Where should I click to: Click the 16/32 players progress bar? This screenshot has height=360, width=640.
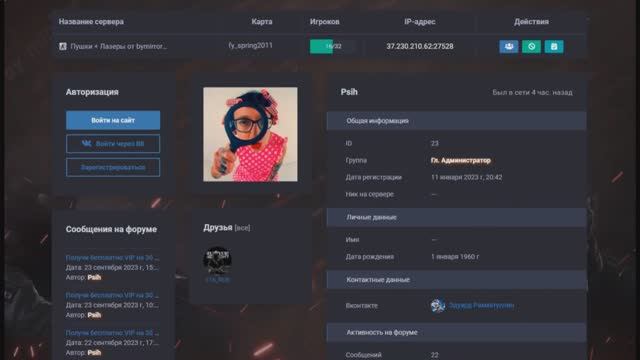pyautogui.click(x=332, y=46)
